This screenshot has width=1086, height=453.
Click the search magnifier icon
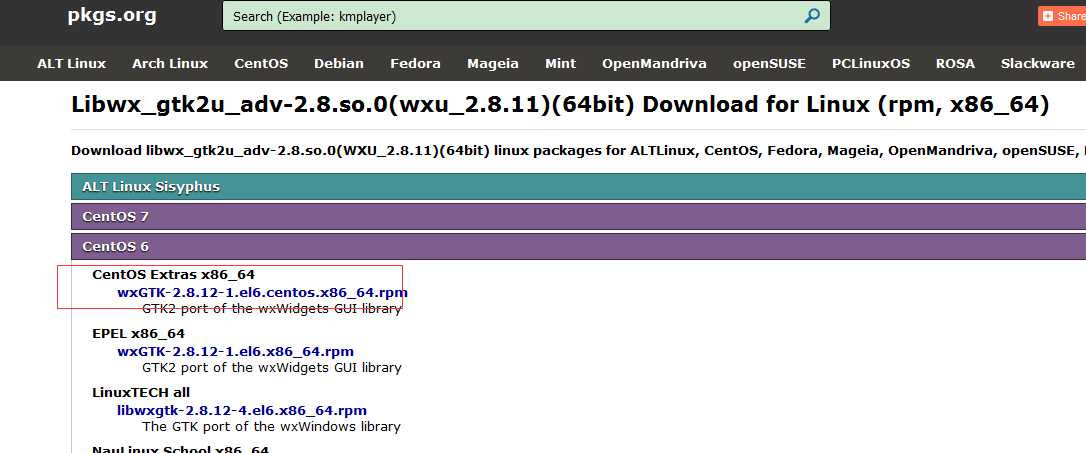[812, 16]
